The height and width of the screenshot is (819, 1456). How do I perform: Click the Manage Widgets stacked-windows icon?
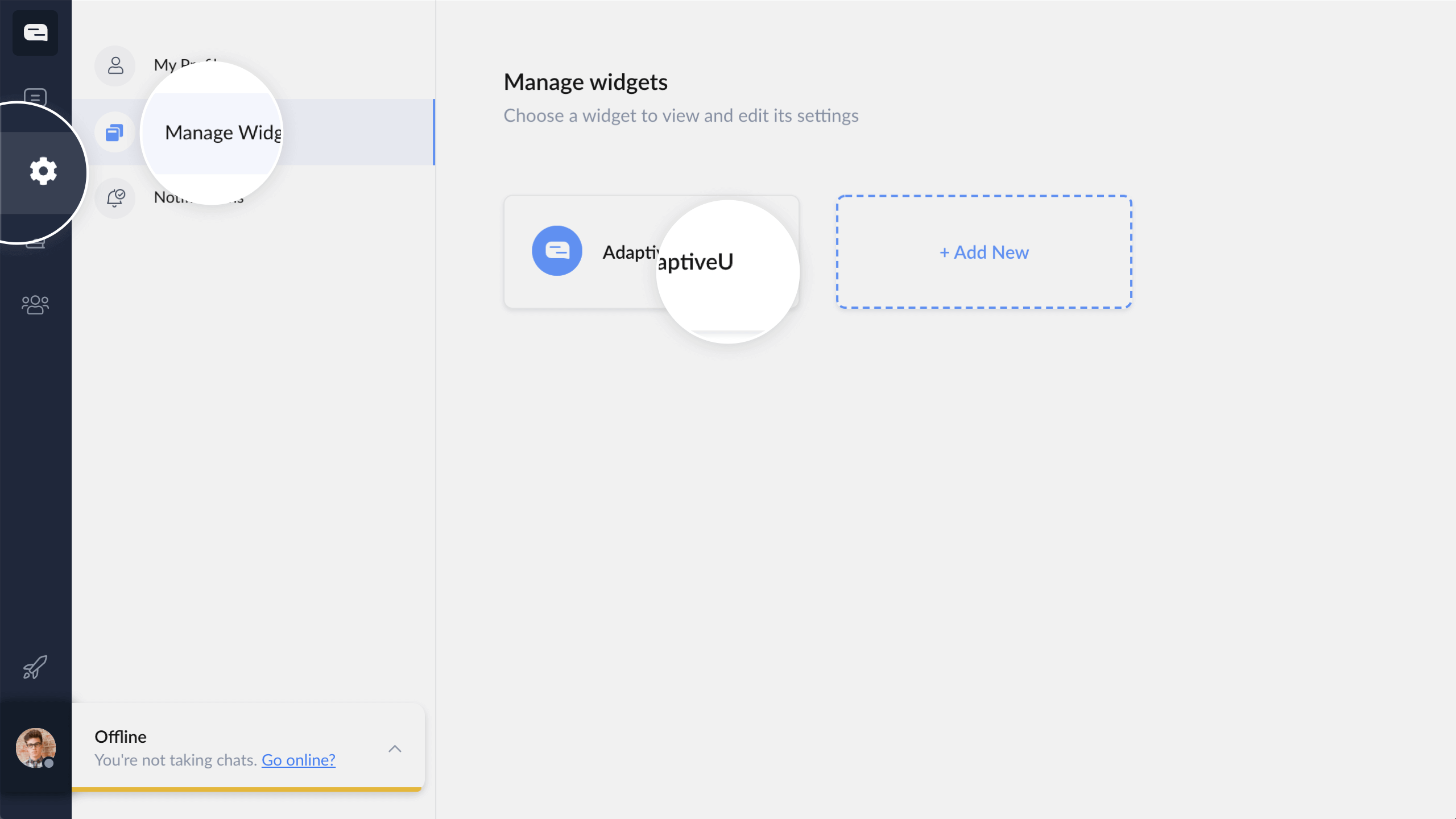click(115, 132)
